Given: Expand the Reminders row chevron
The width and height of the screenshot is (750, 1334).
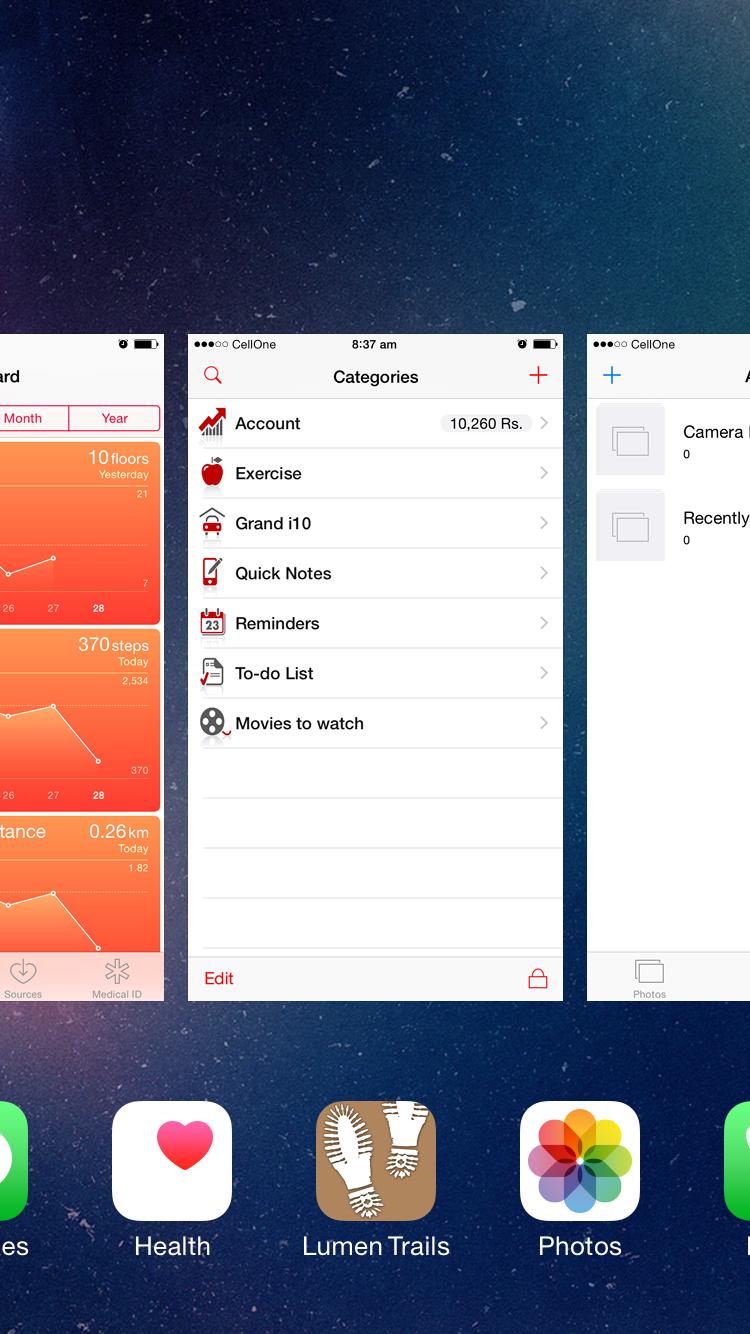Looking at the screenshot, I should [x=544, y=623].
